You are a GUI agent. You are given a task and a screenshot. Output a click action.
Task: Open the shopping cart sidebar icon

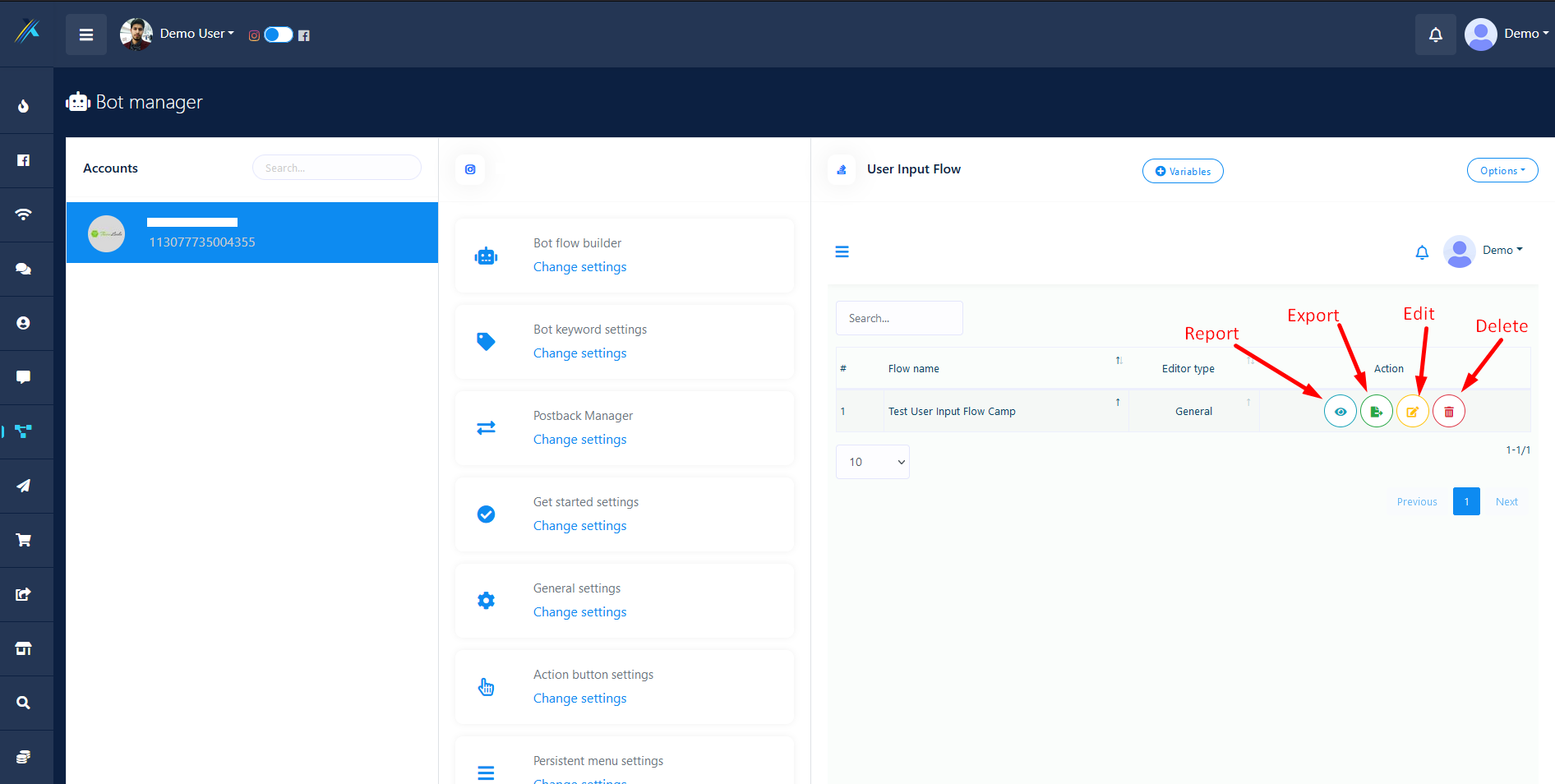pyautogui.click(x=24, y=540)
